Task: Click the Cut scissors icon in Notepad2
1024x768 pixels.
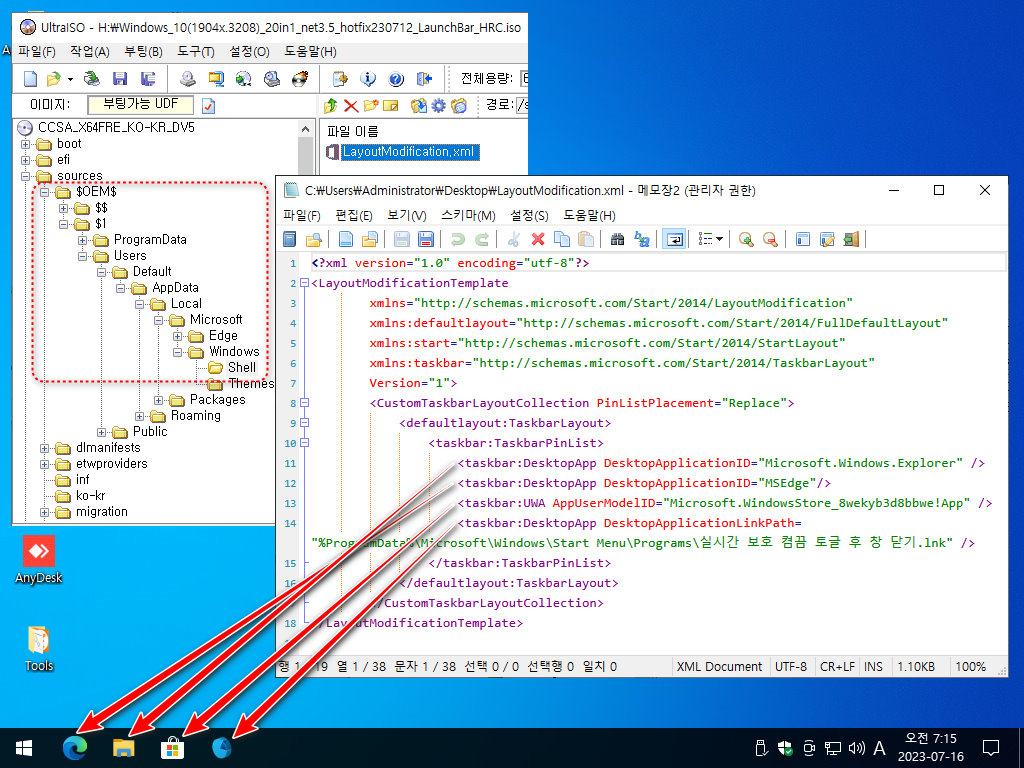Action: tap(513, 240)
